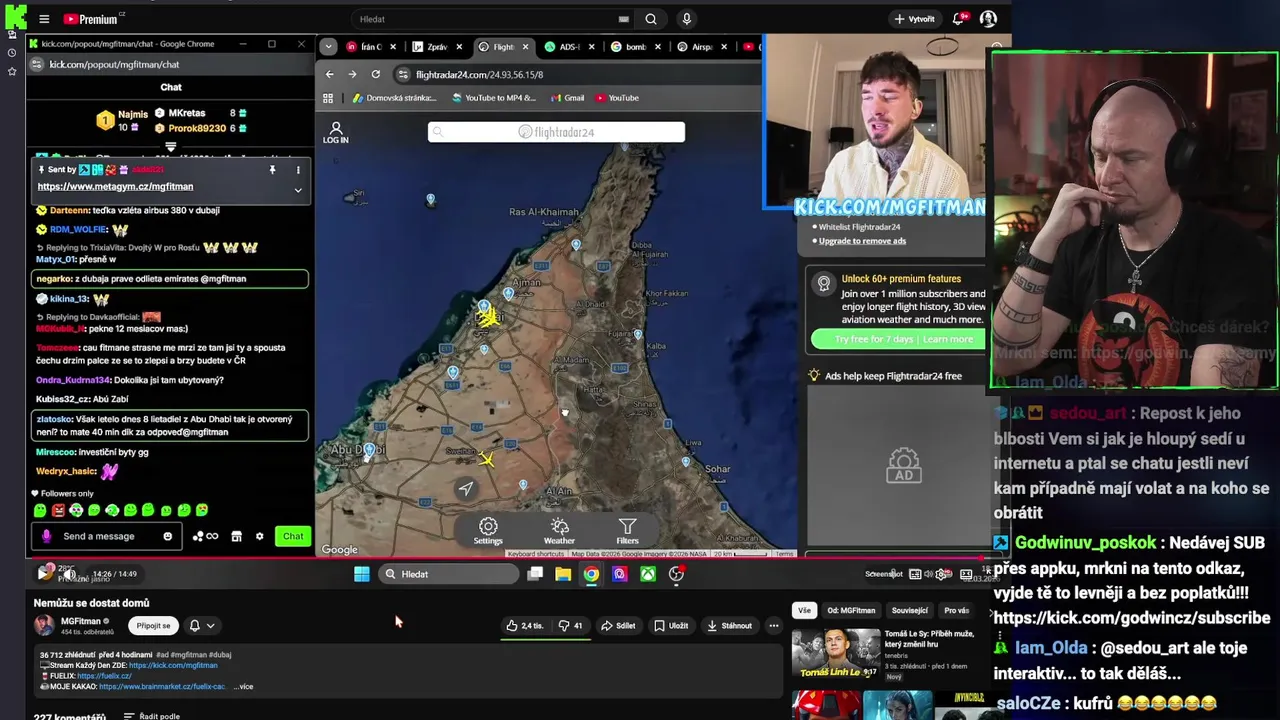Go forward in the Flightradar24 browser
The image size is (1280, 720).
pyautogui.click(x=352, y=74)
